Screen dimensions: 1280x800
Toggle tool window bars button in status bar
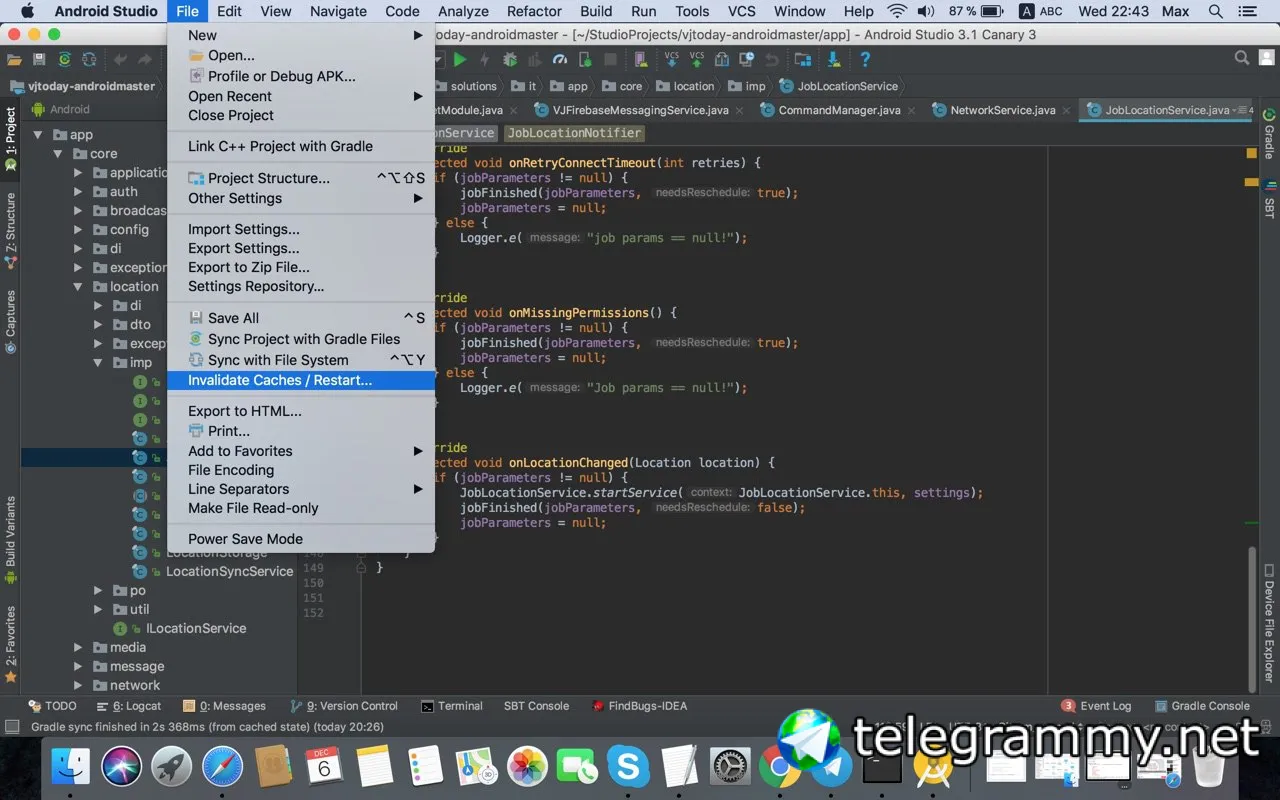(x=12, y=727)
